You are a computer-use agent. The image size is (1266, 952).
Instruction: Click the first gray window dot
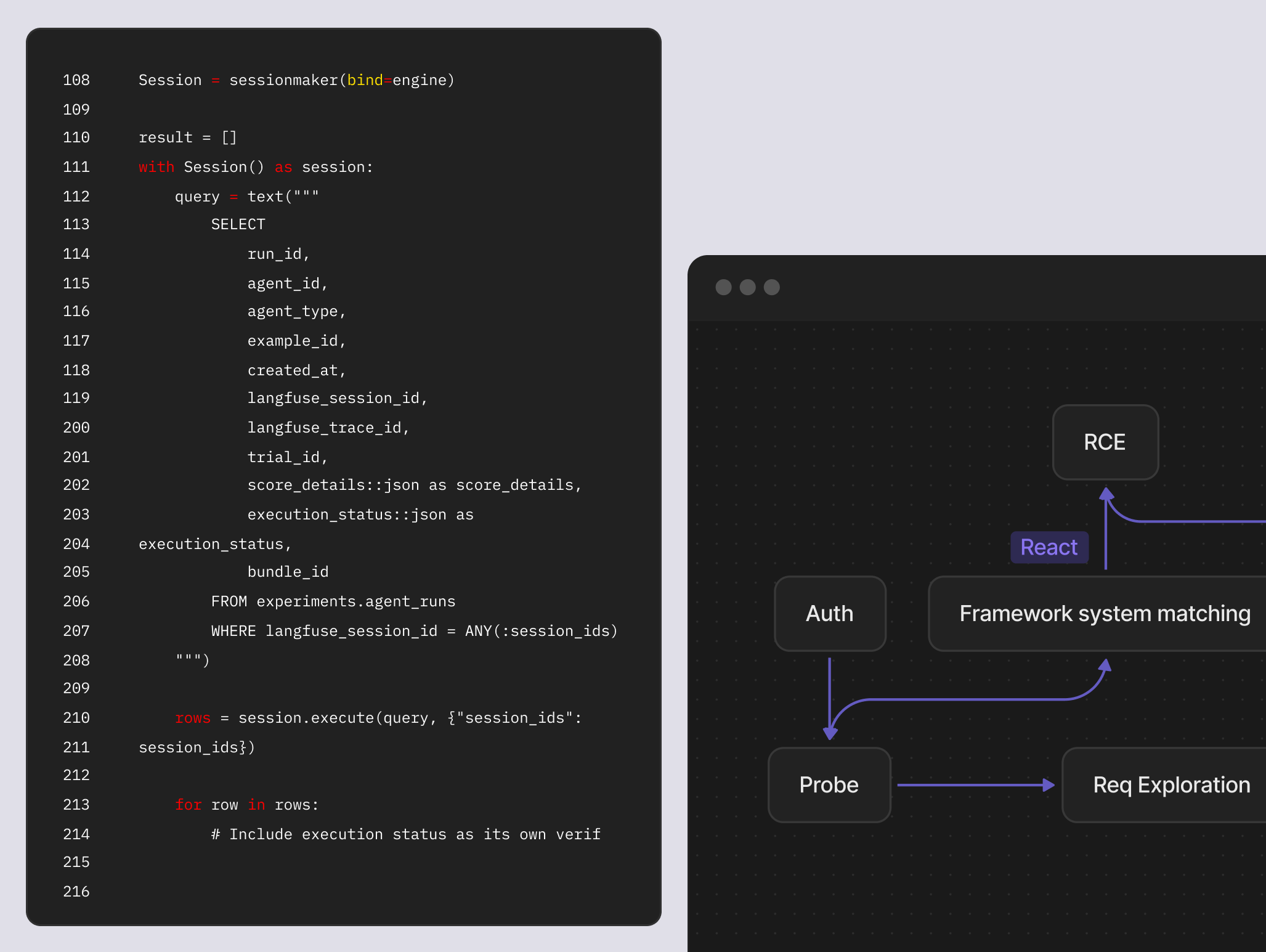[723, 287]
